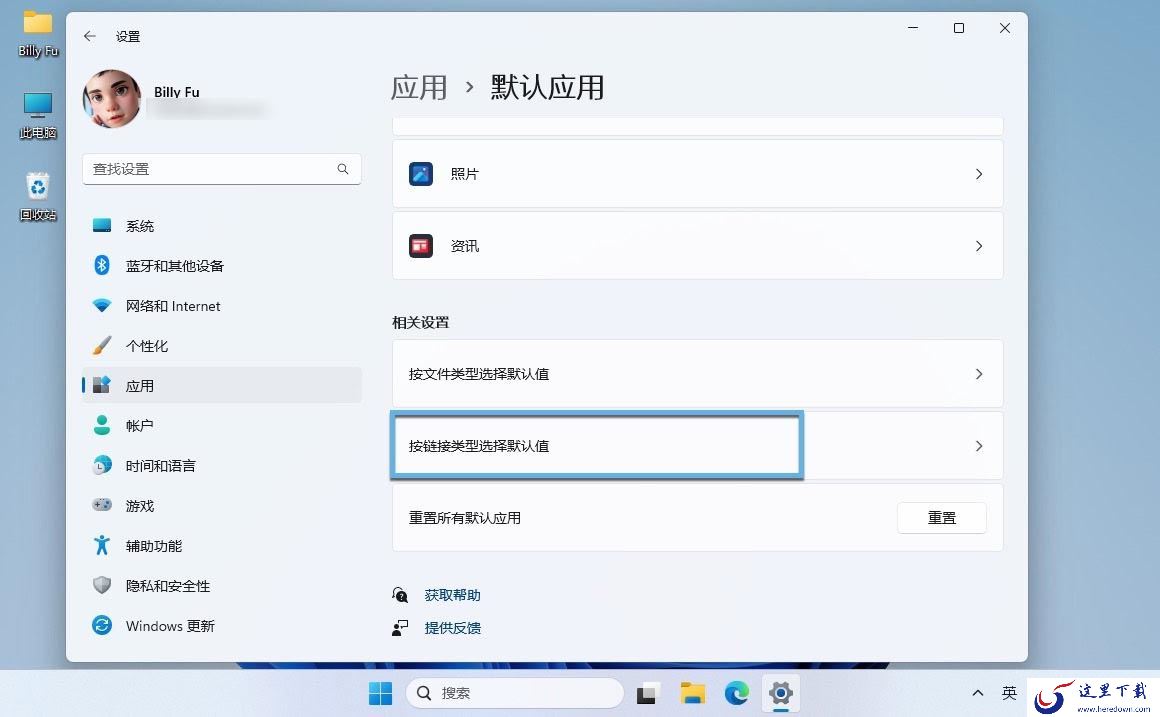Click the 查找设置 search field
The height and width of the screenshot is (717, 1160).
[x=222, y=169]
